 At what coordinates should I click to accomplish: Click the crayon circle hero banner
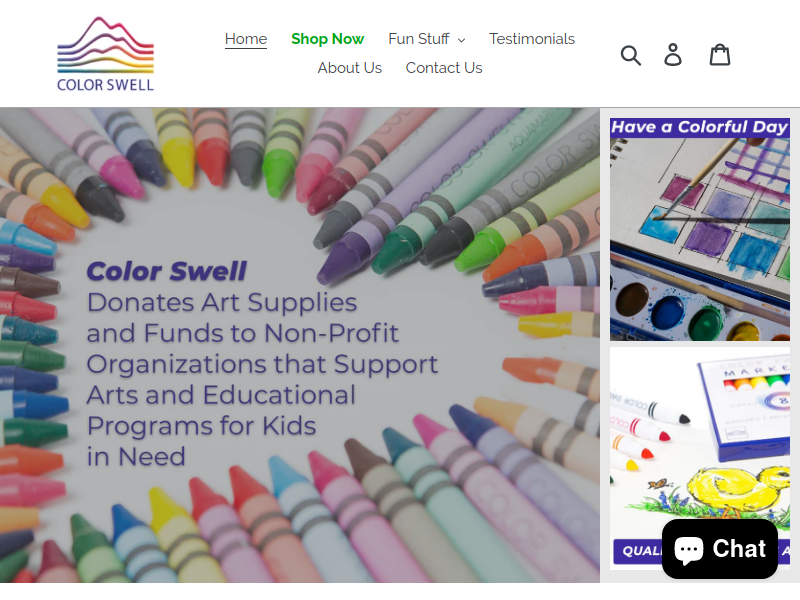[299, 345]
